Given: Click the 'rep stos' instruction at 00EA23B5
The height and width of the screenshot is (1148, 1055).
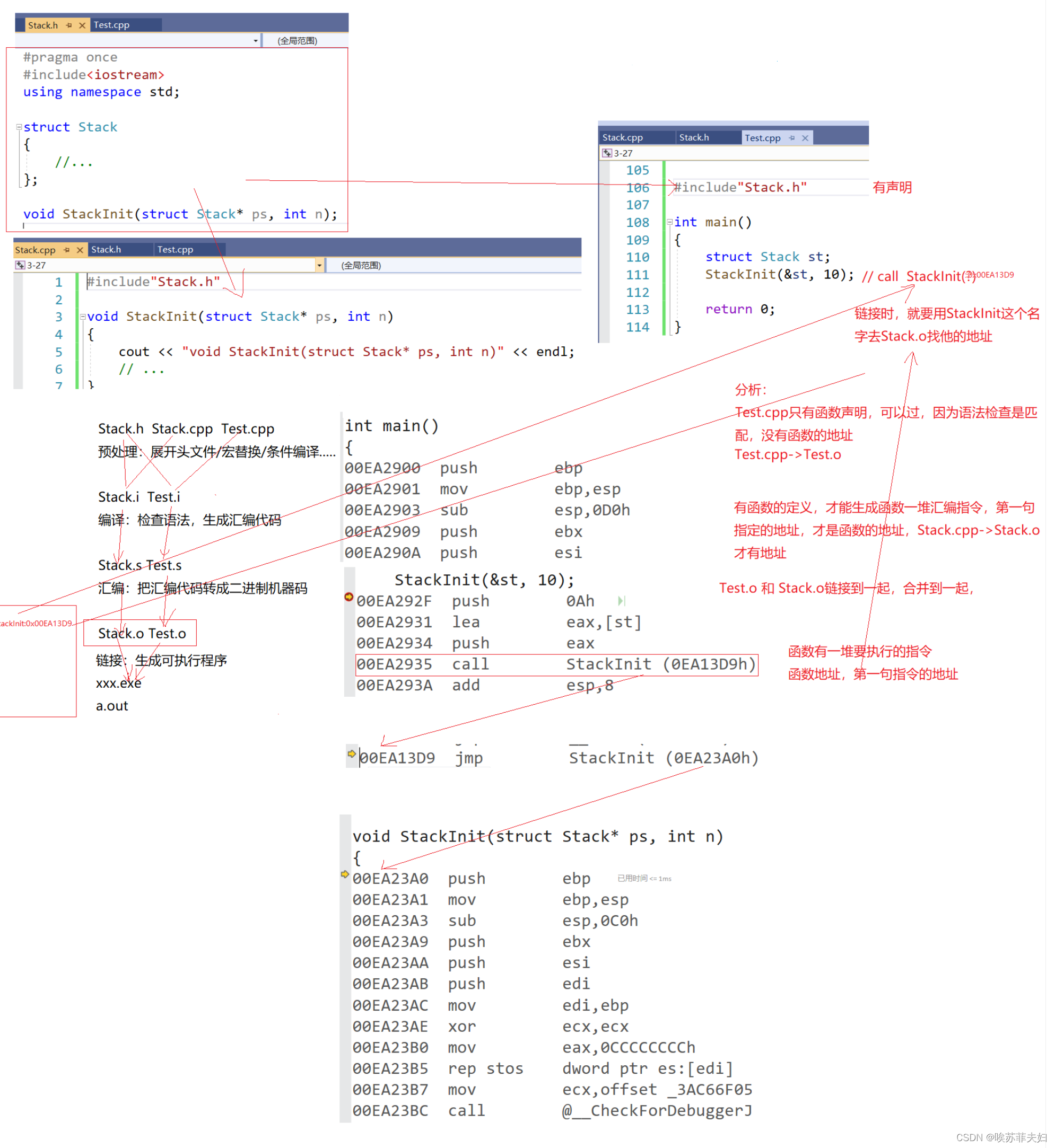Looking at the screenshot, I should click(542, 1068).
